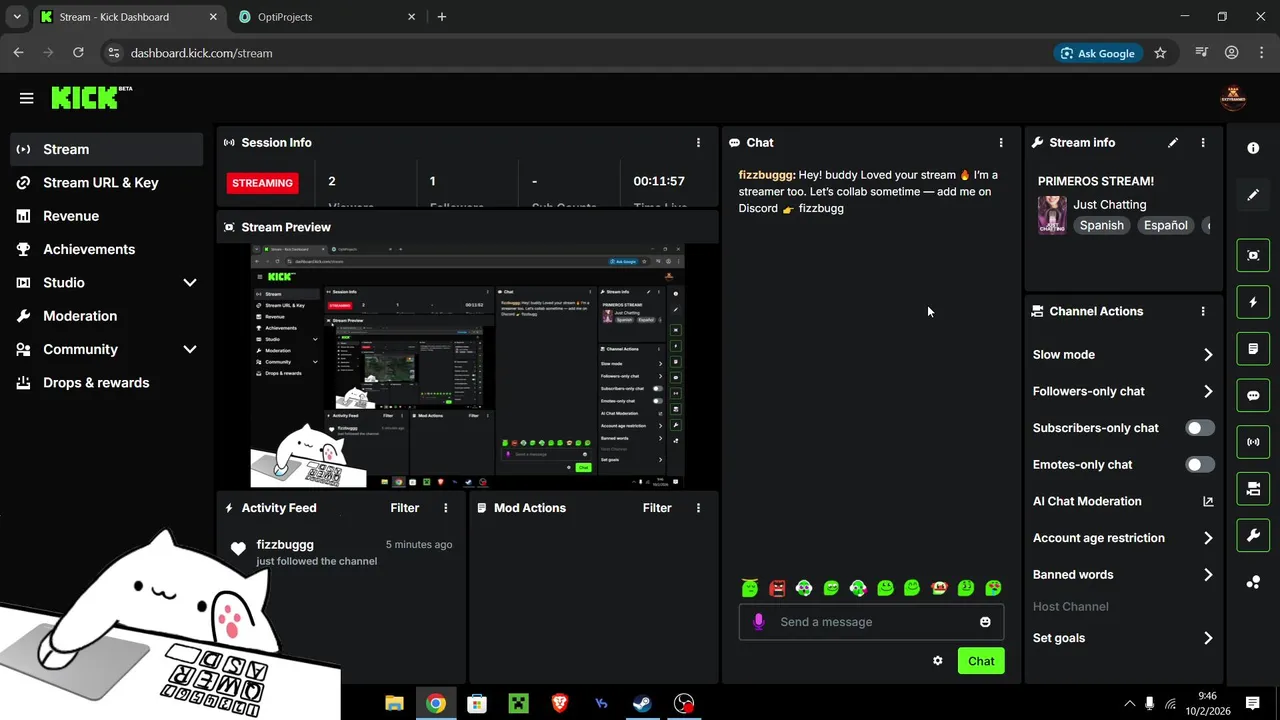Click the green Chat send button
The height and width of the screenshot is (720, 1280).
point(981,661)
